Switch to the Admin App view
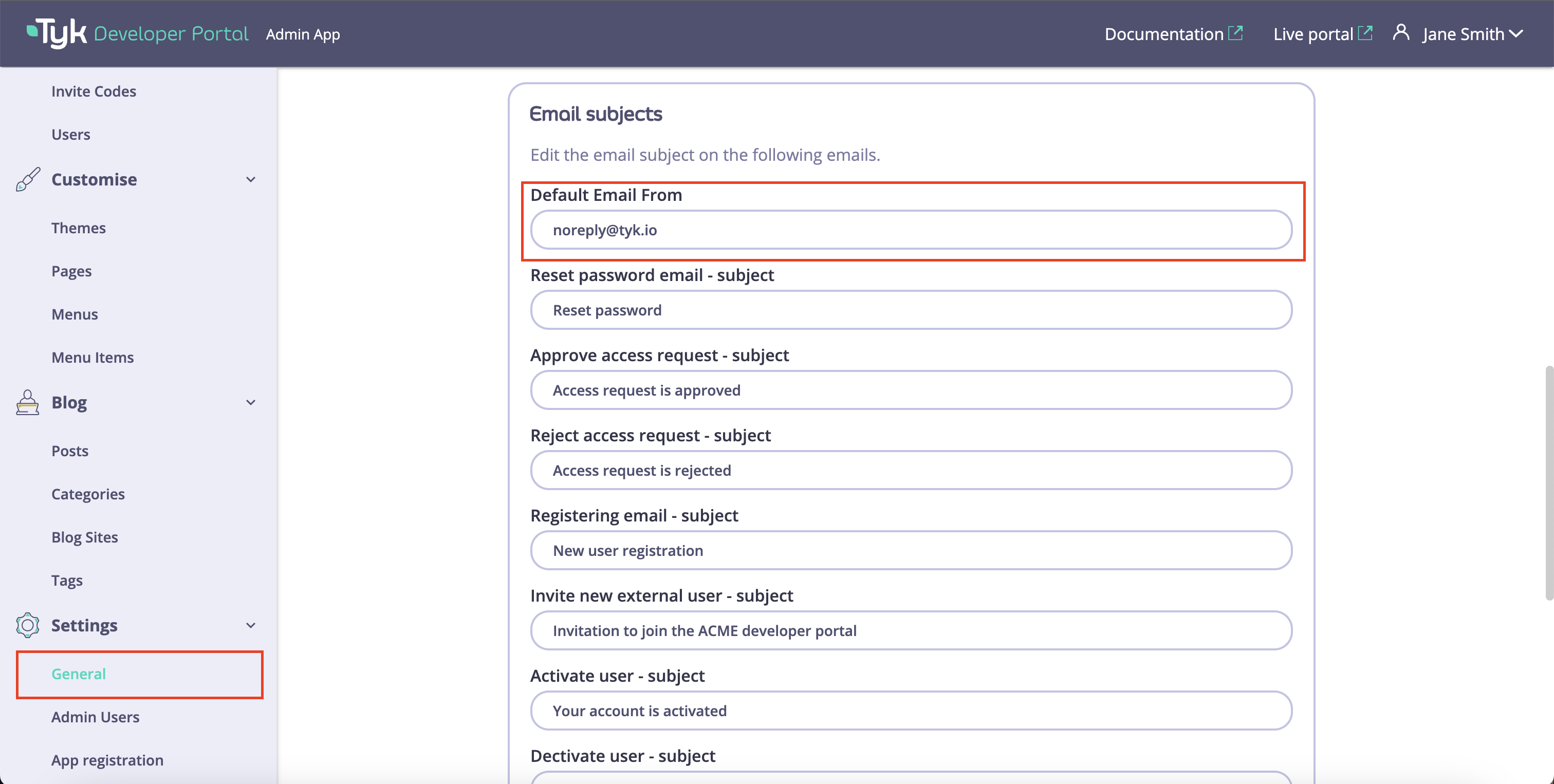This screenshot has width=1554, height=784. tap(303, 34)
